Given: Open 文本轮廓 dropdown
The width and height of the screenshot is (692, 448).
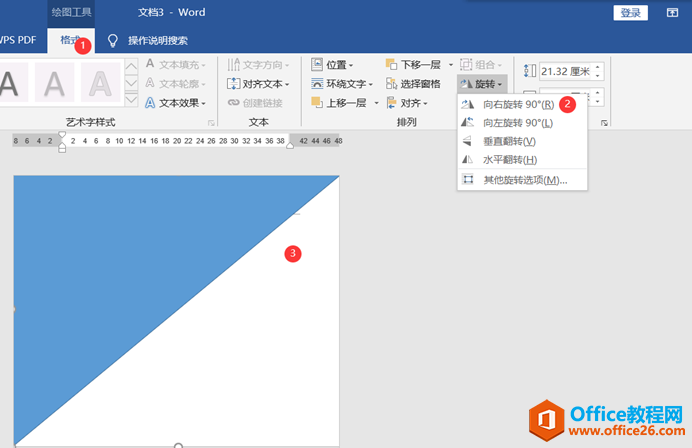Looking at the screenshot, I should 176,83.
